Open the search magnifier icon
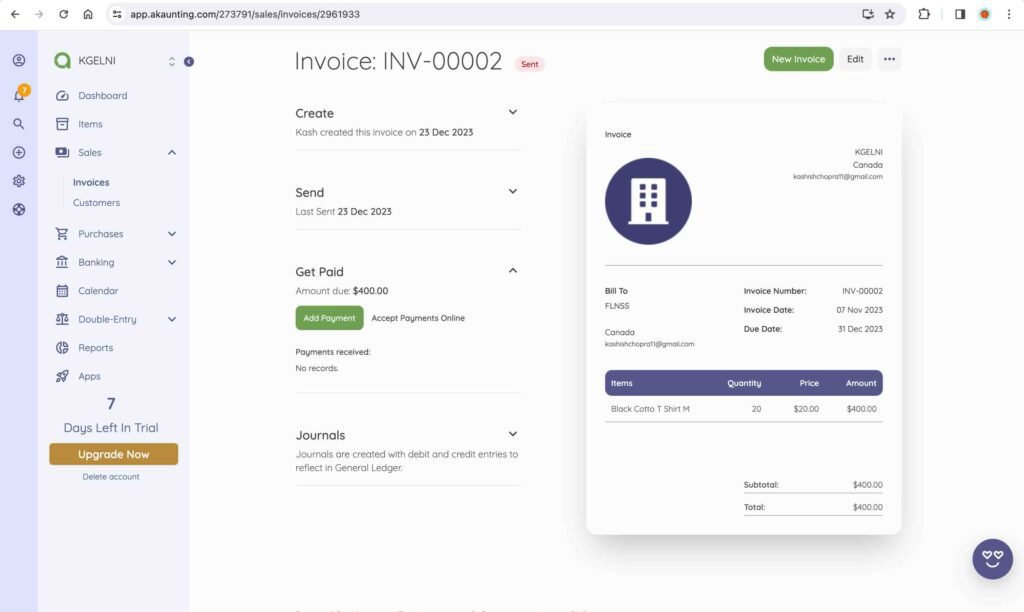Image resolution: width=1024 pixels, height=612 pixels. tap(19, 124)
